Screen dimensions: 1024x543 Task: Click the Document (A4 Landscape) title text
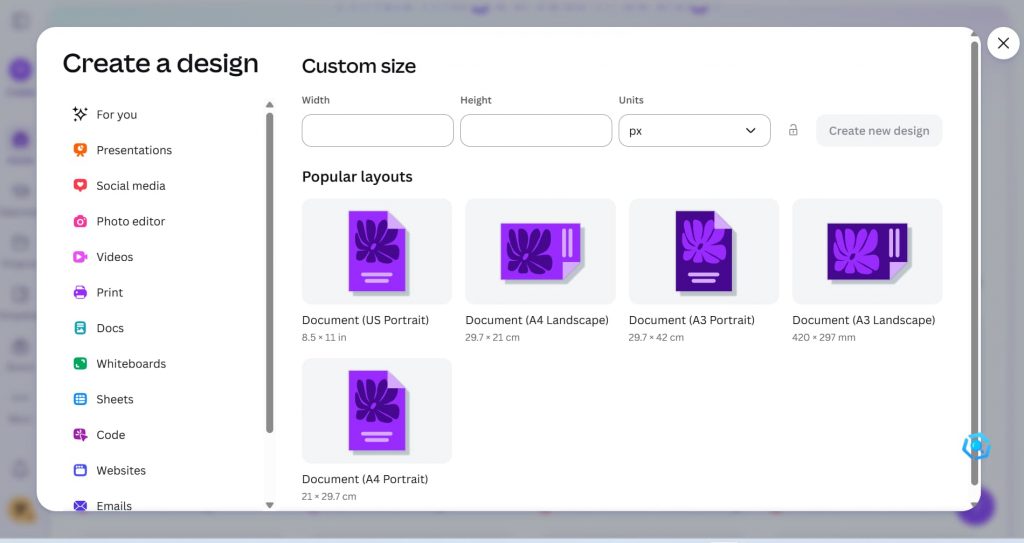537,320
